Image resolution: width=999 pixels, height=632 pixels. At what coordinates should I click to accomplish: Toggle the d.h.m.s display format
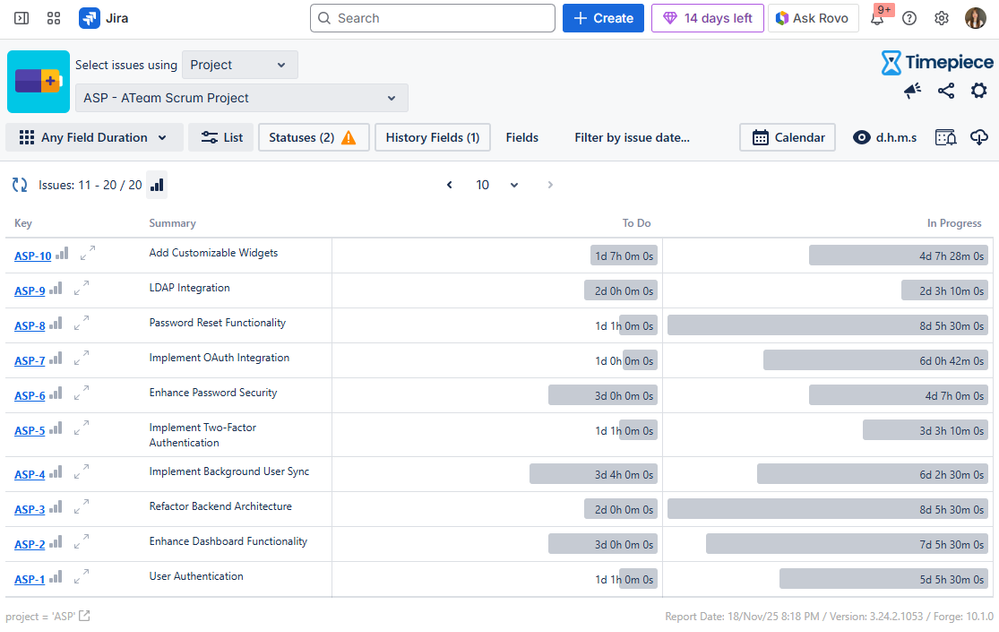coord(884,138)
